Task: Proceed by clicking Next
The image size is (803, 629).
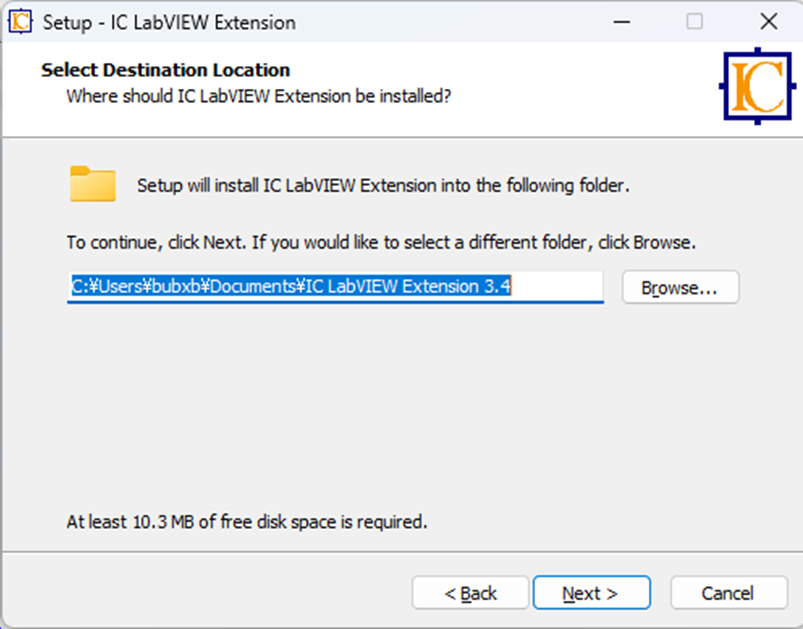Action: pos(591,593)
